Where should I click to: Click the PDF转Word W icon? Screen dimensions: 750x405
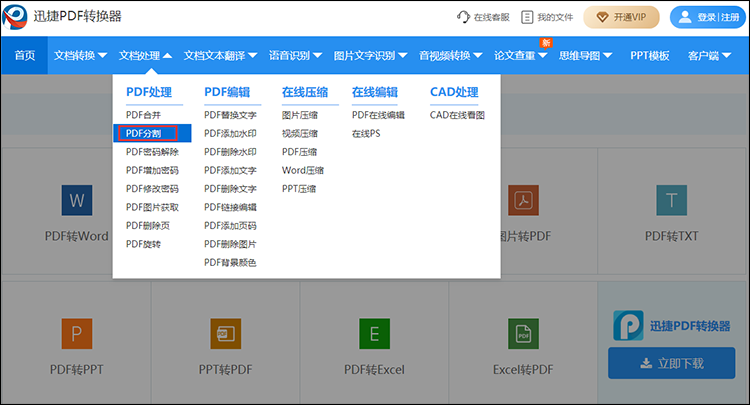[77, 200]
